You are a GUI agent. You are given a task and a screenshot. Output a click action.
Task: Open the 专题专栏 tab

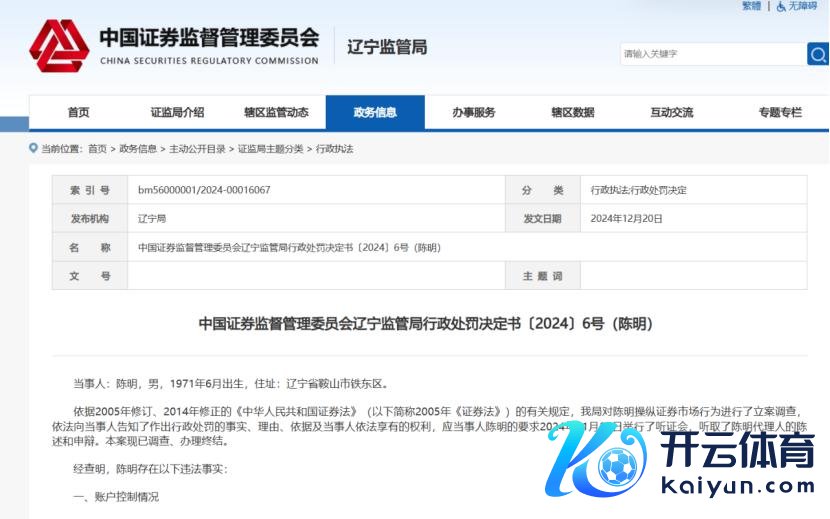[x=780, y=113]
